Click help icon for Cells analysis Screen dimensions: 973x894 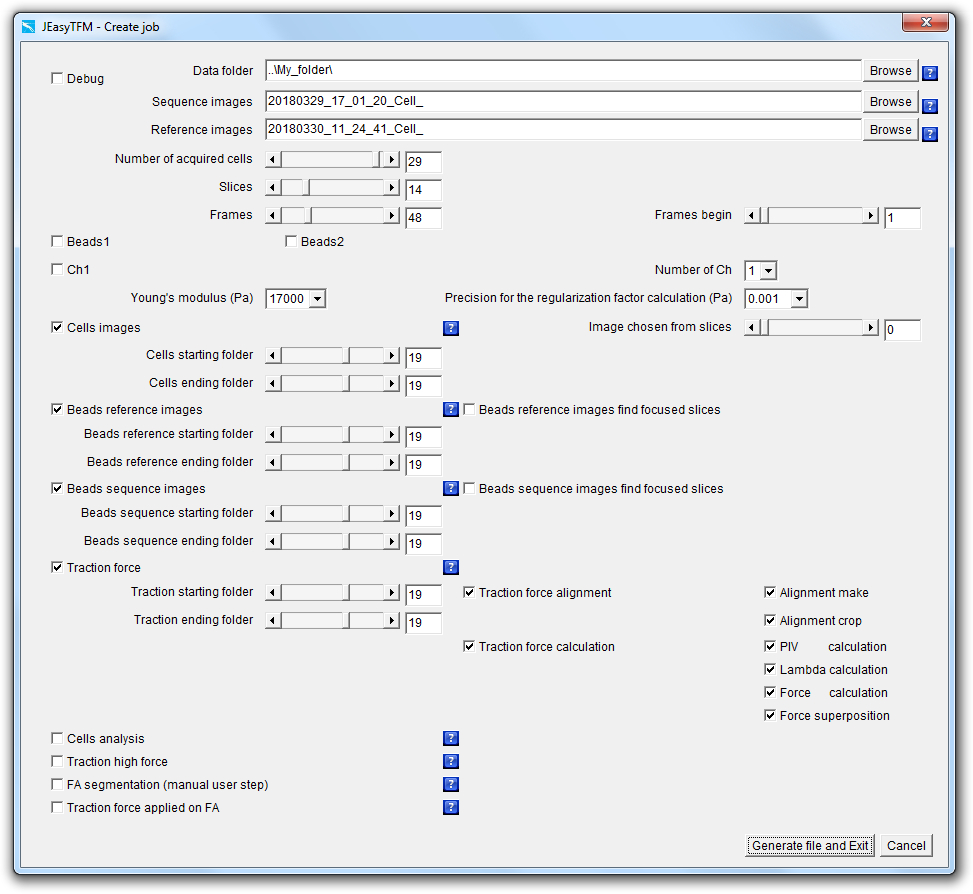click(451, 738)
